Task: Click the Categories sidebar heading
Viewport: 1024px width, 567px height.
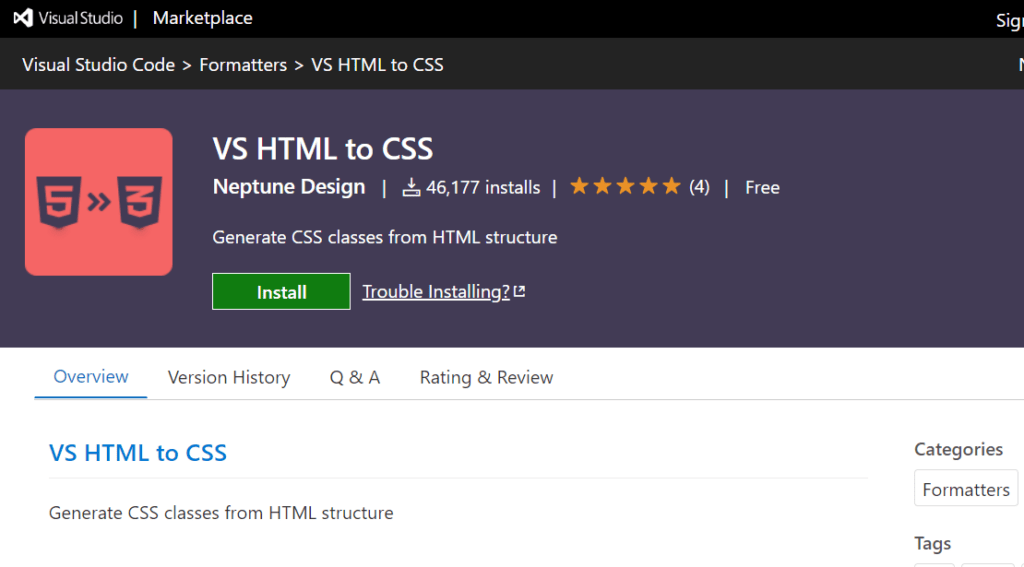Action: tap(959, 449)
